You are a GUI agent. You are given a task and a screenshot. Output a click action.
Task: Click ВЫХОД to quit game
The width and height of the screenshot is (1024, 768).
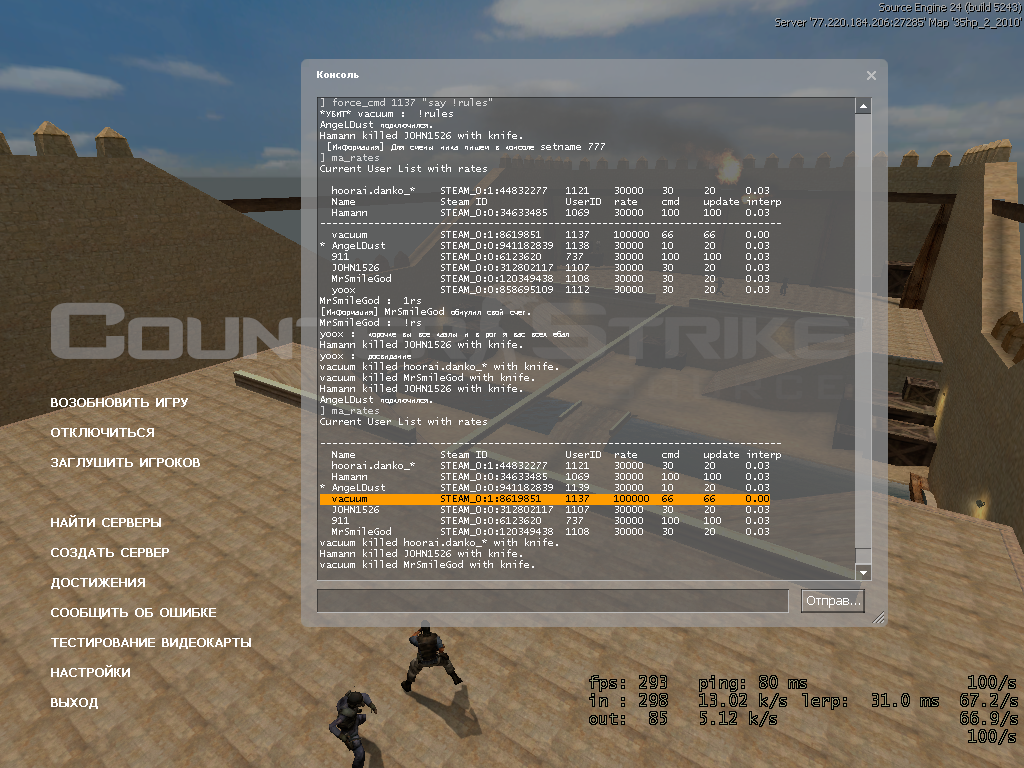pos(74,703)
